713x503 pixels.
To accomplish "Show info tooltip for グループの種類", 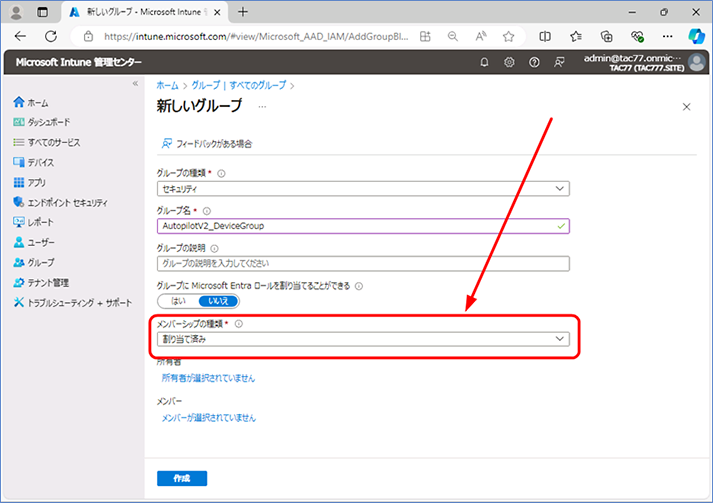I will pyautogui.click(x=221, y=173).
